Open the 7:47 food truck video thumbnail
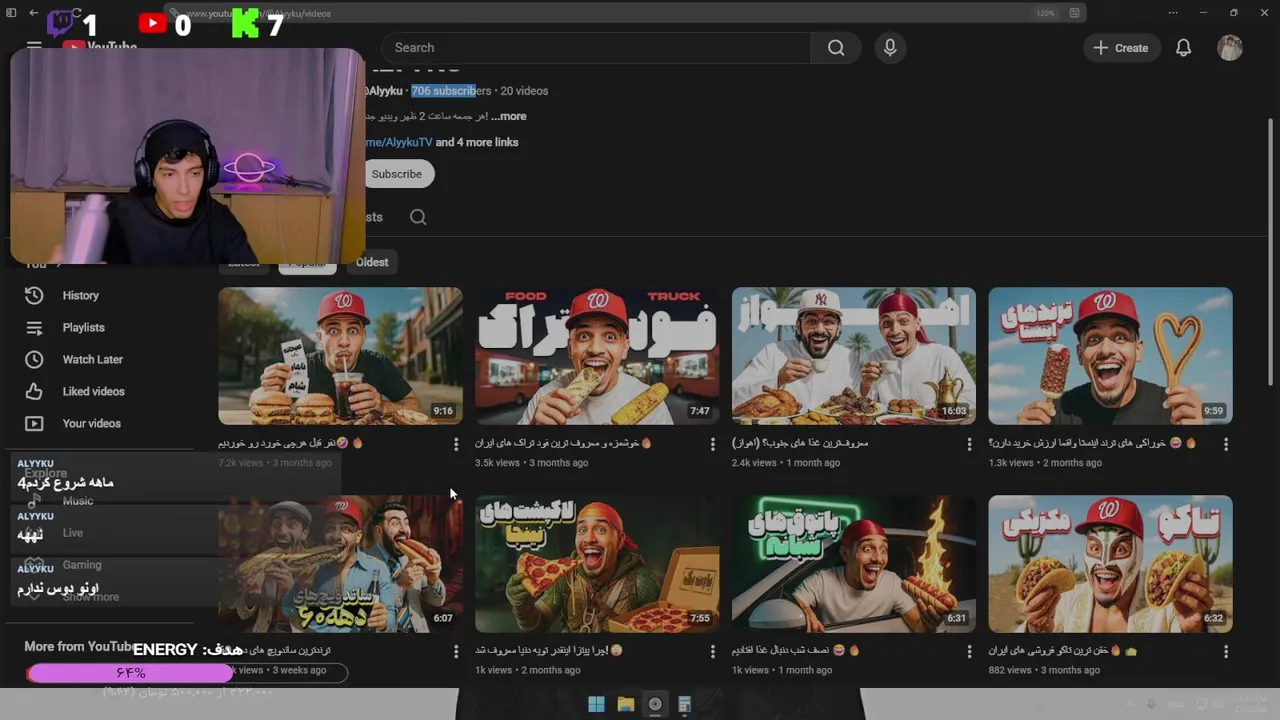This screenshot has height=720, width=1280. 597,356
